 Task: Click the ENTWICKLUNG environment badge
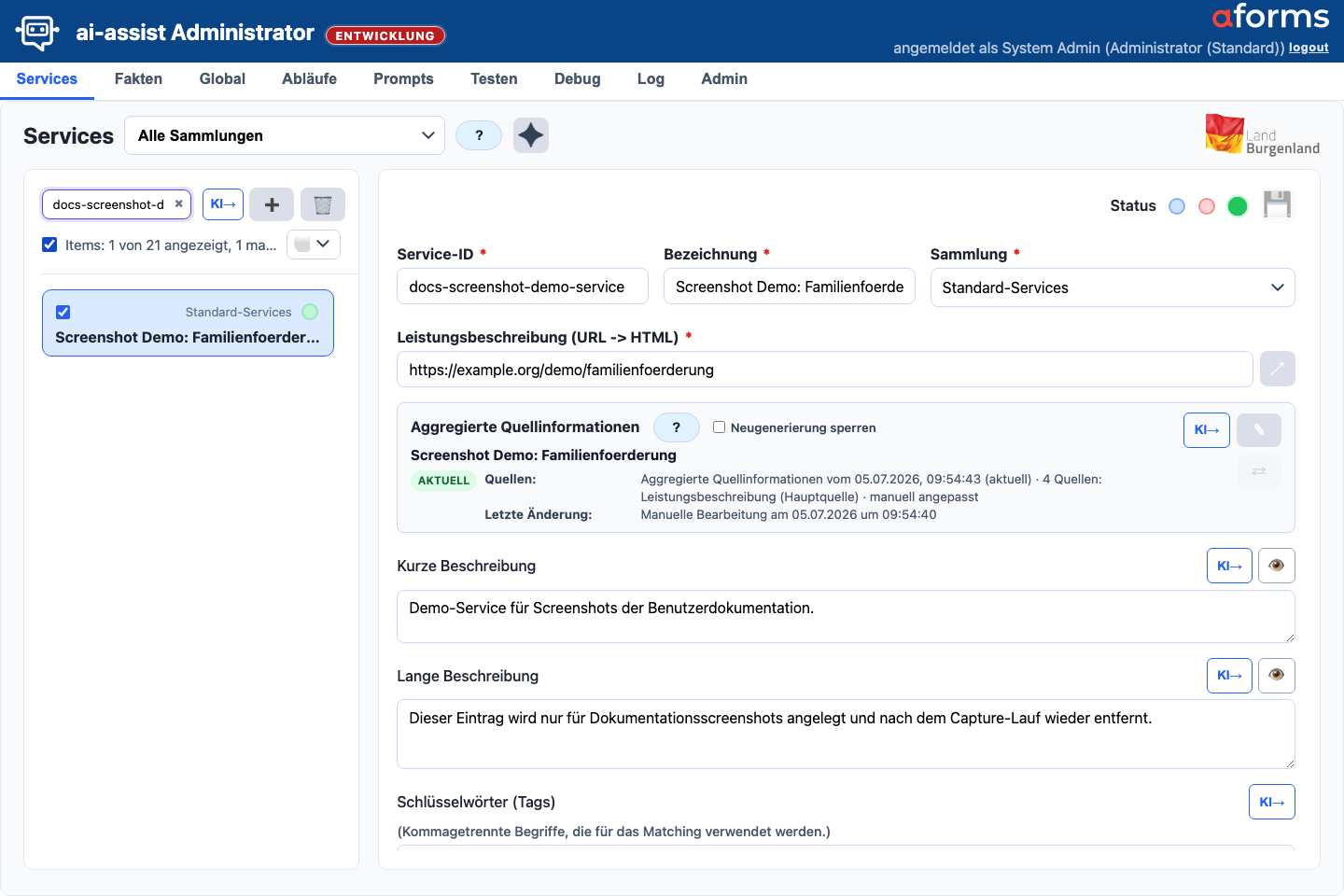385,35
